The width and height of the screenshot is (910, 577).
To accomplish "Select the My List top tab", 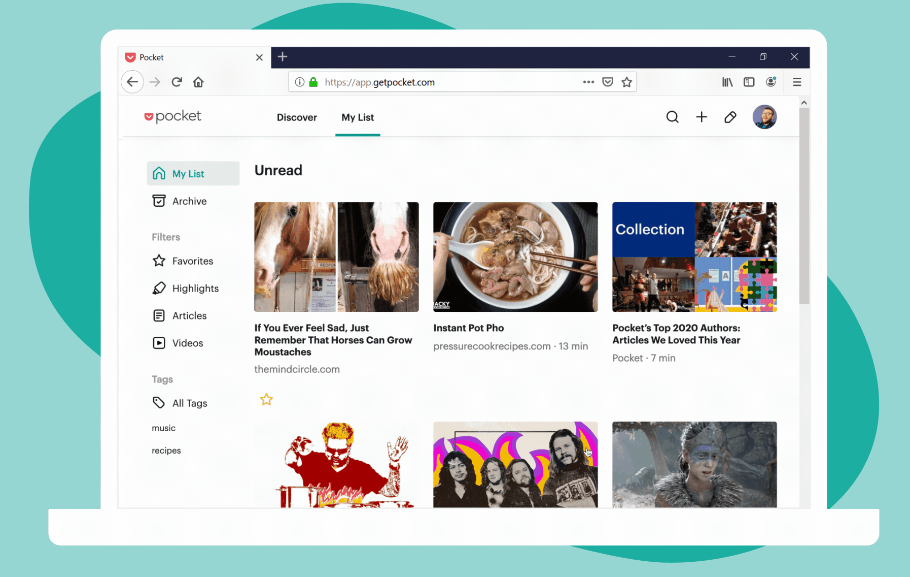I will click(358, 117).
